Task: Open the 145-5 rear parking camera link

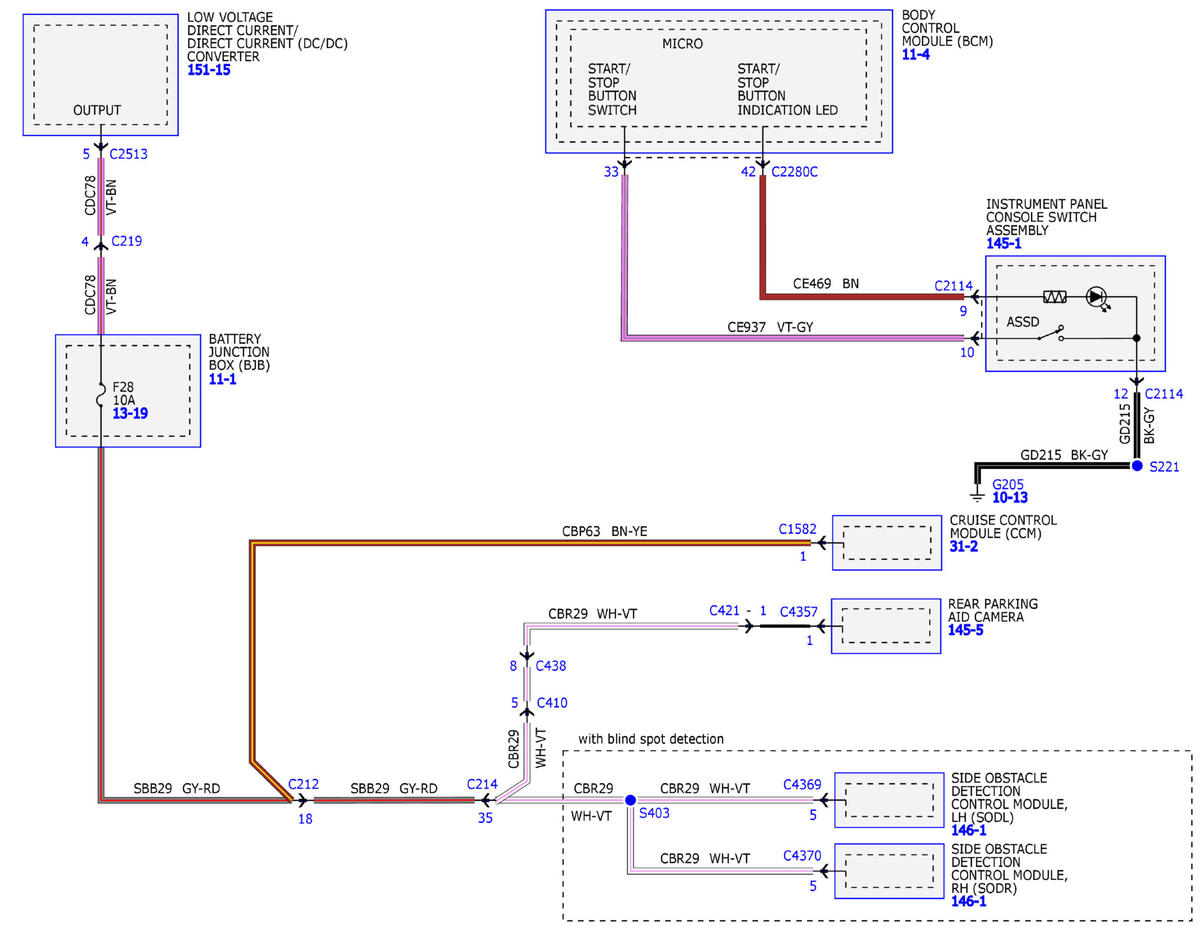Action: coord(966,630)
